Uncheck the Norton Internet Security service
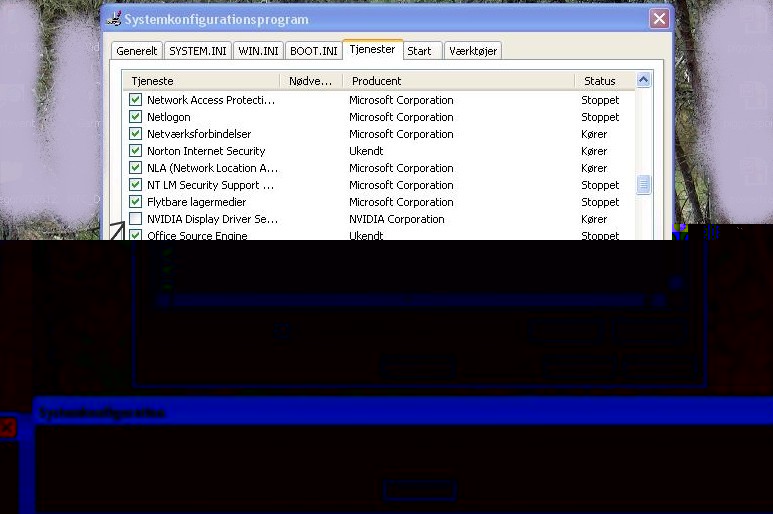The width and height of the screenshot is (773, 514). pos(136,151)
